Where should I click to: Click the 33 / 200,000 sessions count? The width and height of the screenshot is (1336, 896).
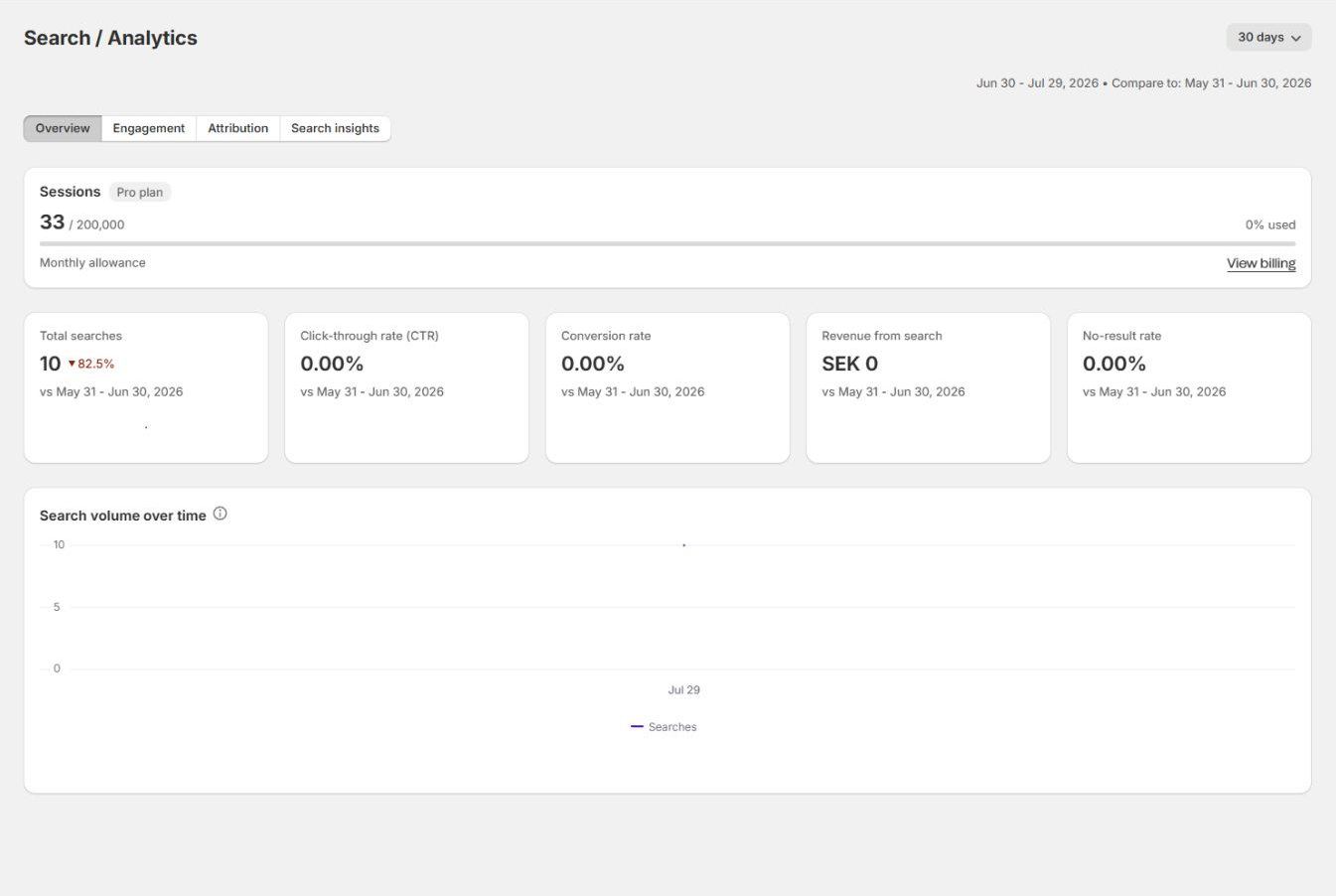[82, 223]
